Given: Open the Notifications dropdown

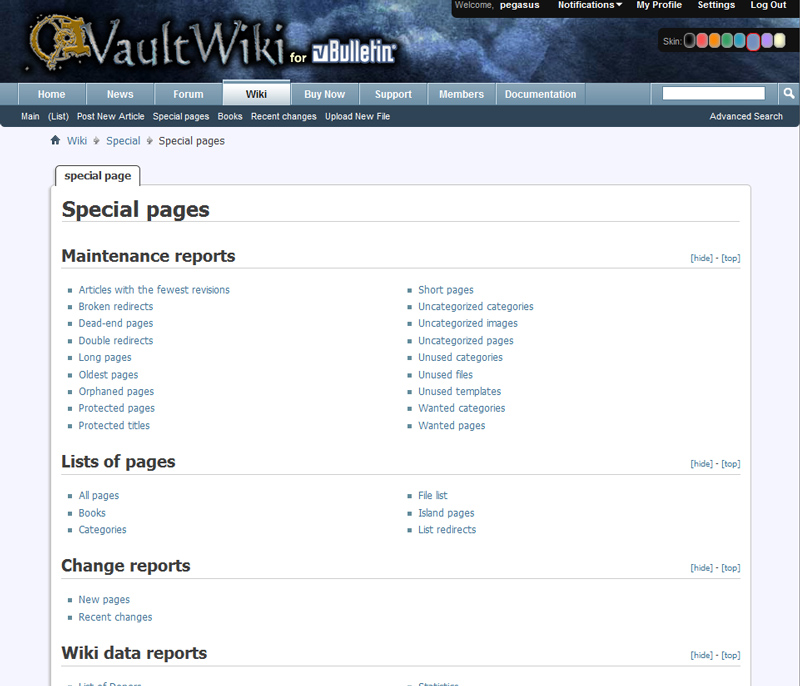Looking at the screenshot, I should (589, 6).
